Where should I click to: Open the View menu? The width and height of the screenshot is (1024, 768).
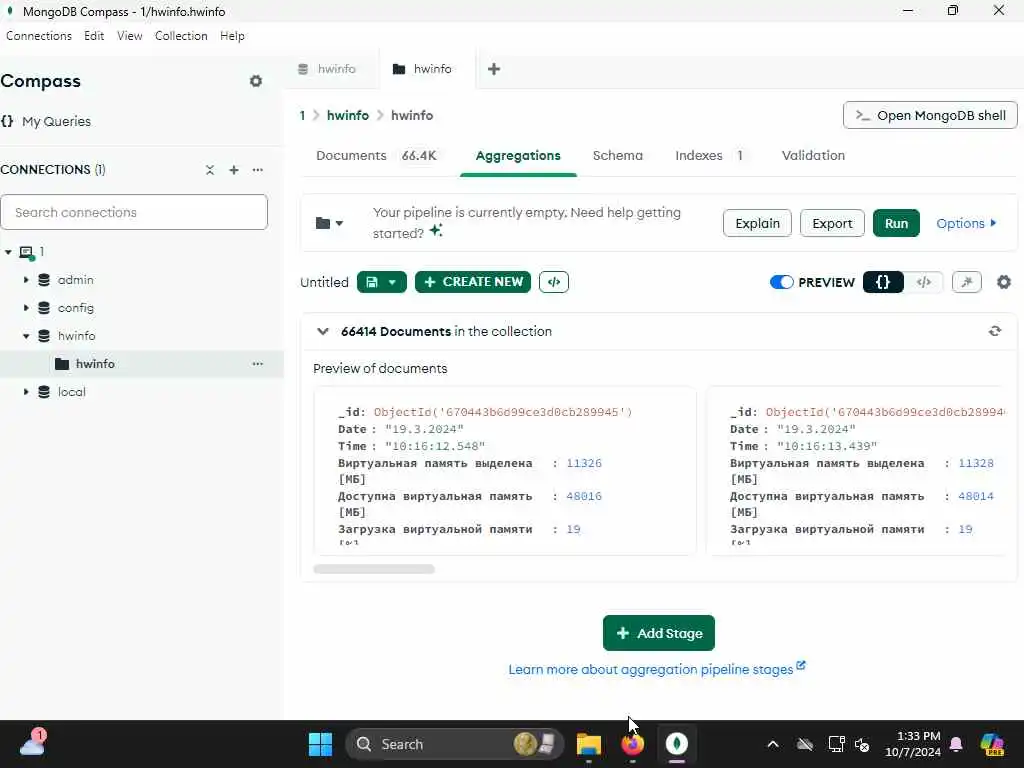[129, 36]
